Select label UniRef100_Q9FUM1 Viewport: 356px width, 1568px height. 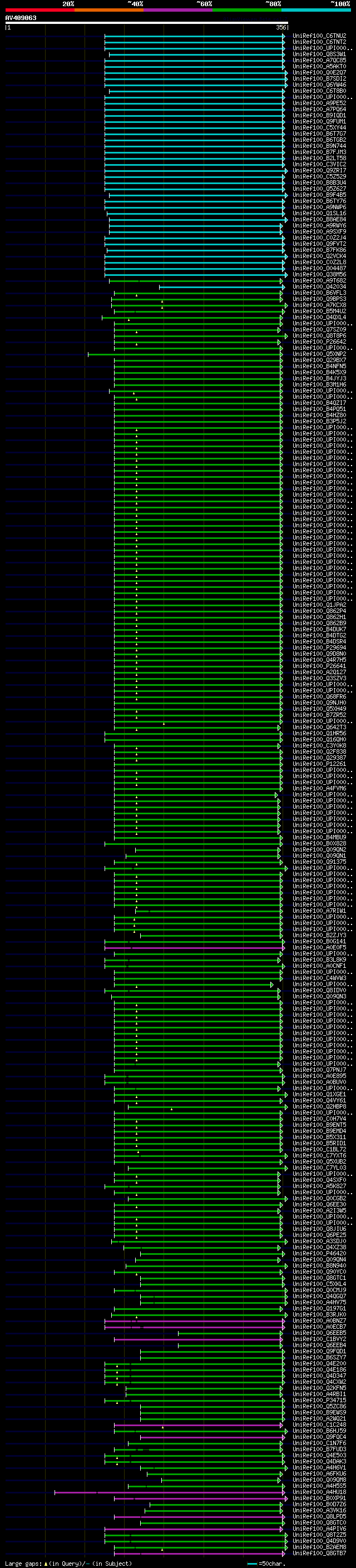[x=319, y=122]
